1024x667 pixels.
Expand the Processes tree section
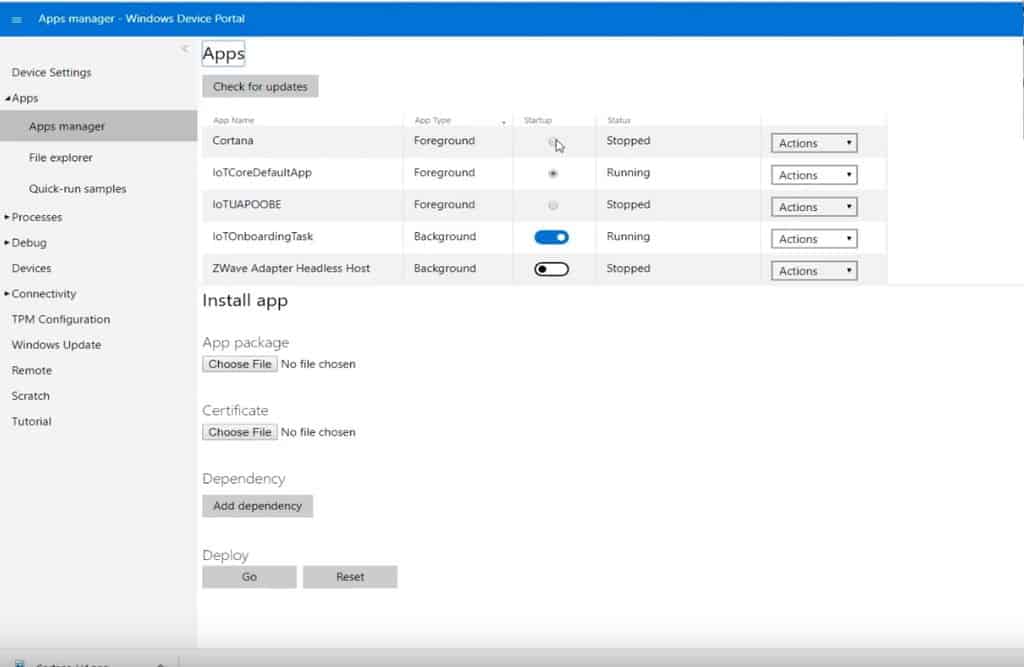[x=8, y=217]
